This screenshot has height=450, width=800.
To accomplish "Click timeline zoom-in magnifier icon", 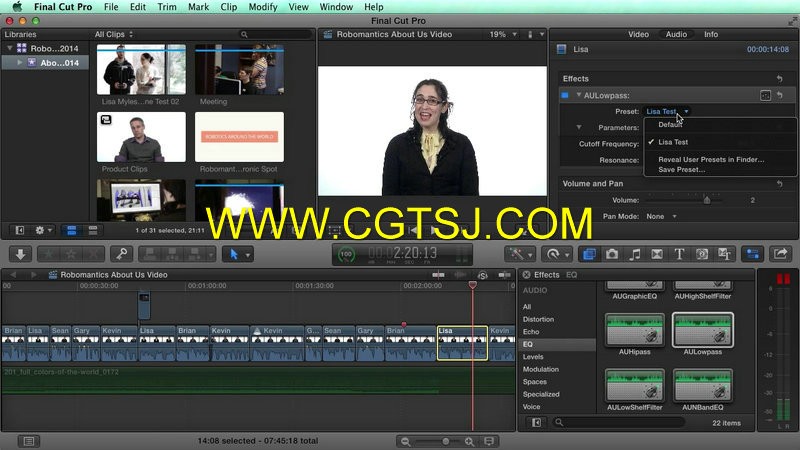I will pyautogui.click(x=469, y=441).
